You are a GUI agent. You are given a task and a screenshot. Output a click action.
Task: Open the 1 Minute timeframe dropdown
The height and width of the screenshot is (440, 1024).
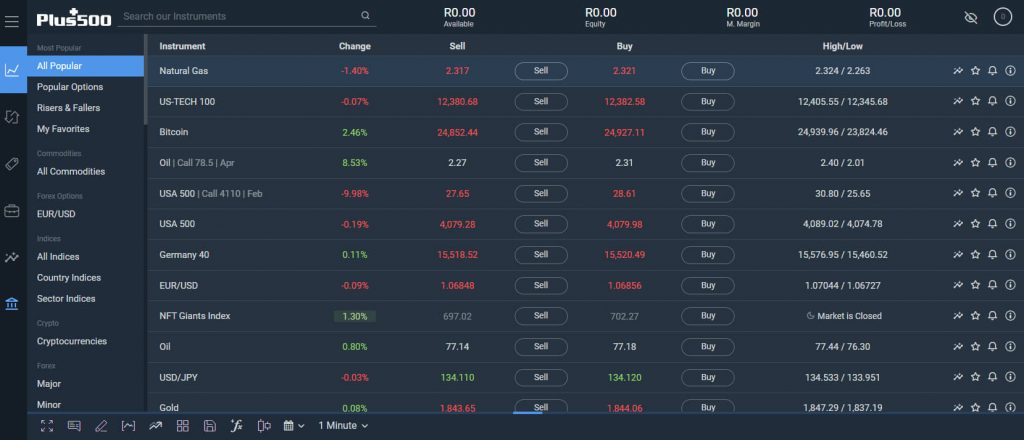[343, 426]
